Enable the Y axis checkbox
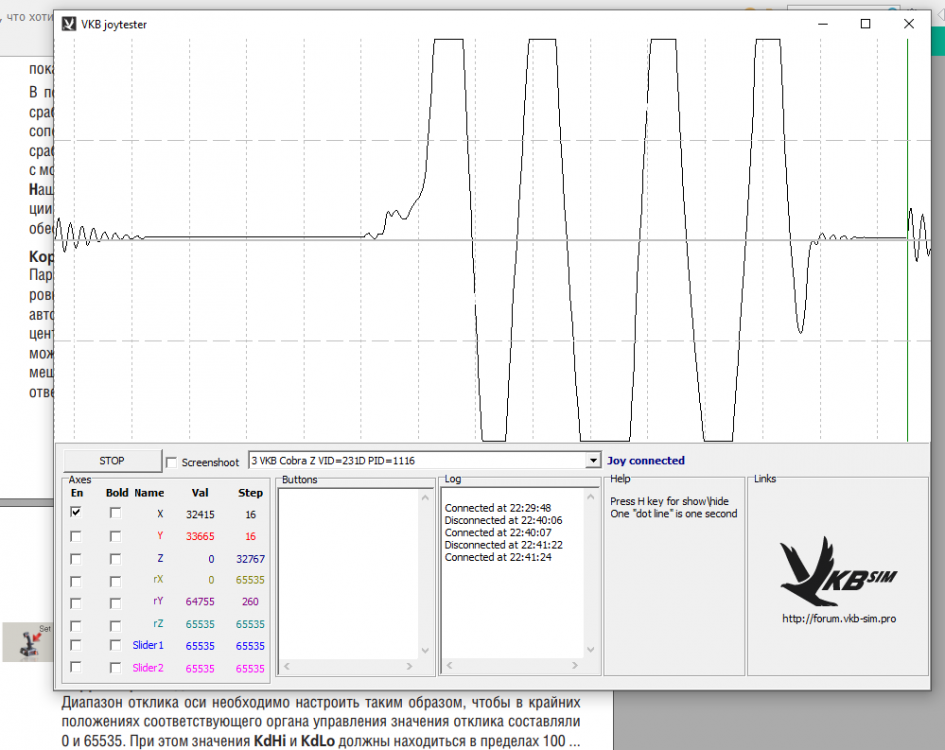The image size is (945, 750). tap(75, 536)
